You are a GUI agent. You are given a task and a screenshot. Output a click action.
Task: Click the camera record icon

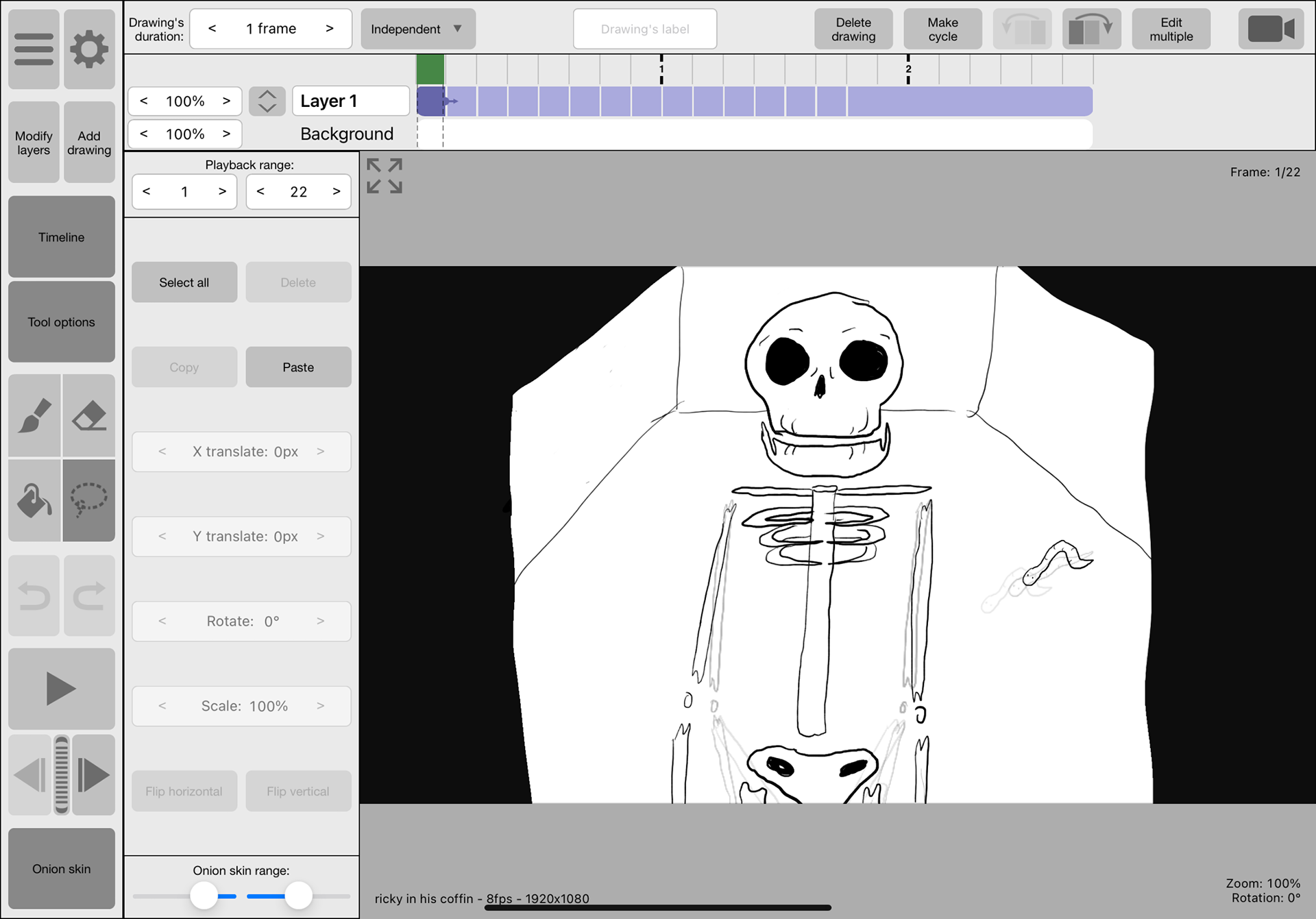point(1271,29)
